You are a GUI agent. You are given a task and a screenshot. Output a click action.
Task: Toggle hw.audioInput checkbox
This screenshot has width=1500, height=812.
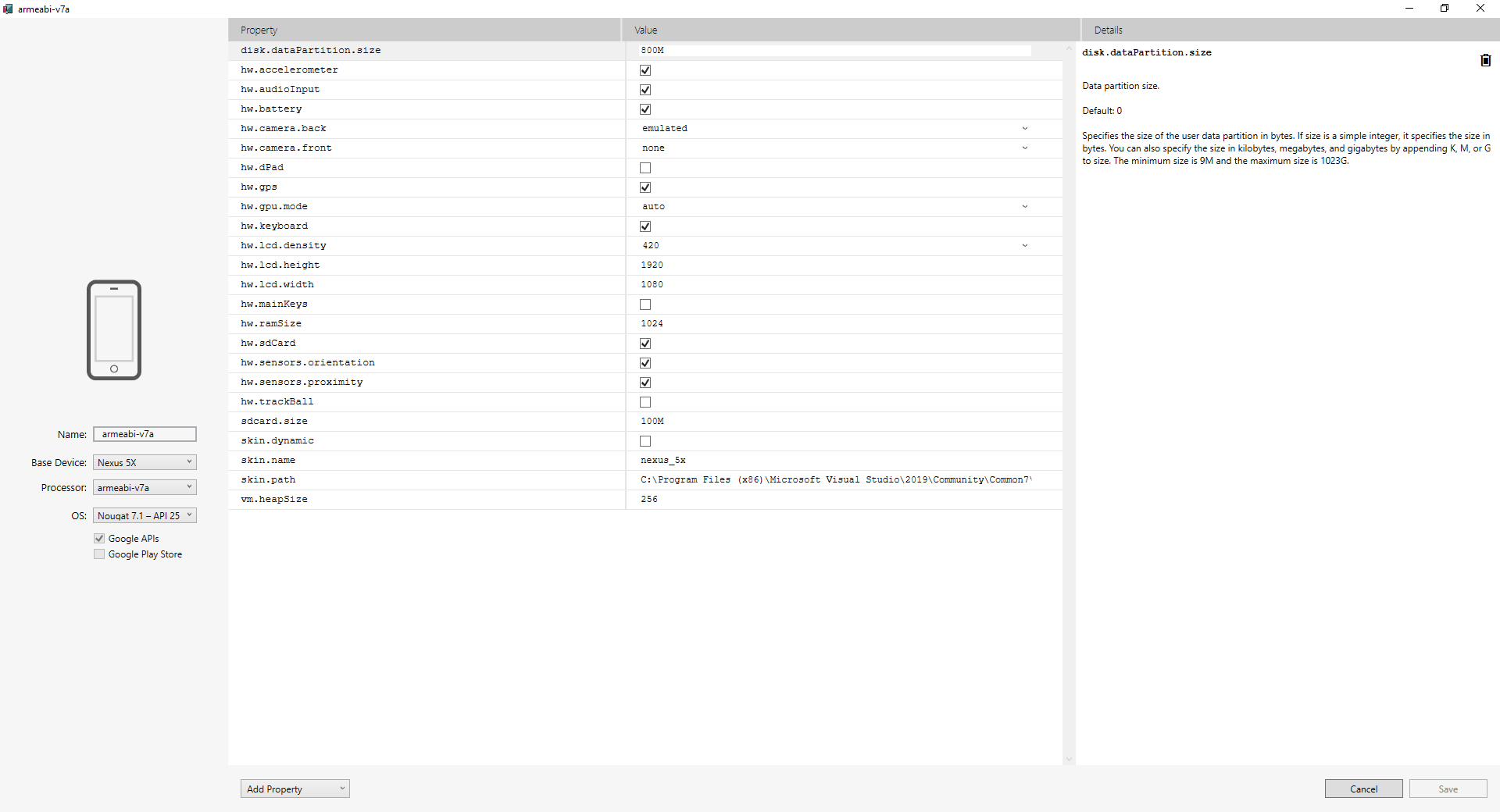point(645,90)
